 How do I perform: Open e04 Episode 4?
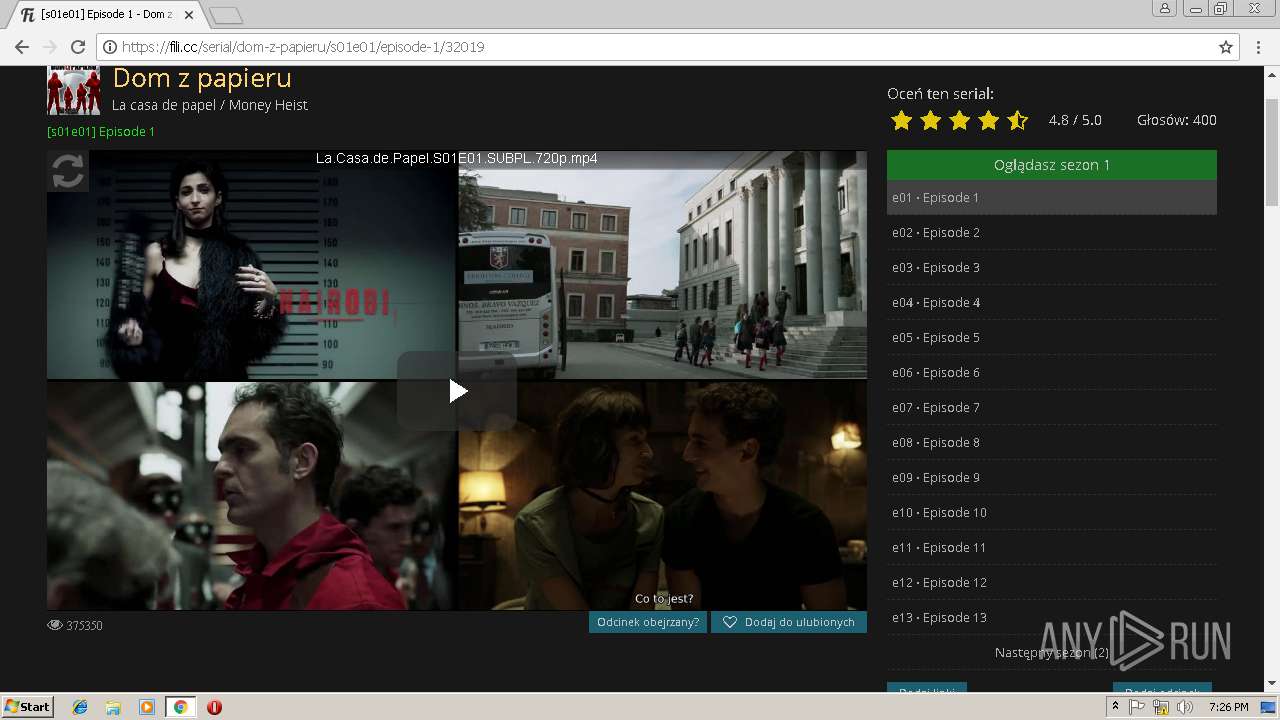coord(1052,302)
